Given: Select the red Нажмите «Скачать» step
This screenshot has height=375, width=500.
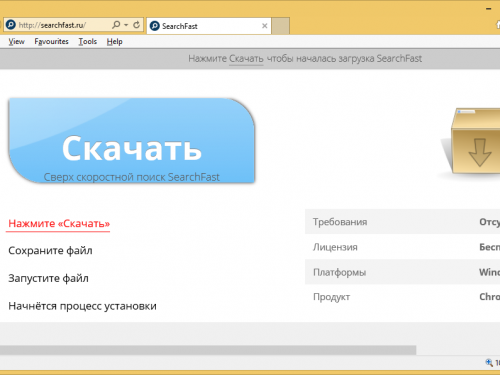Looking at the screenshot, I should click(59, 224).
